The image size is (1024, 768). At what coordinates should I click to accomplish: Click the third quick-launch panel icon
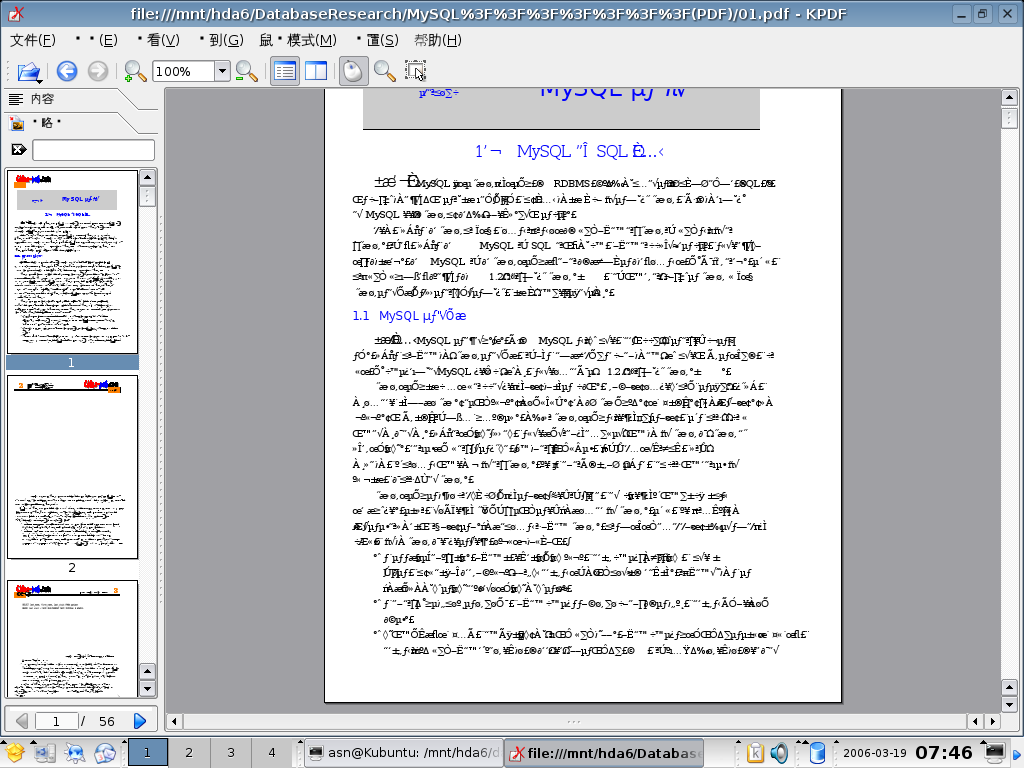coord(74,753)
